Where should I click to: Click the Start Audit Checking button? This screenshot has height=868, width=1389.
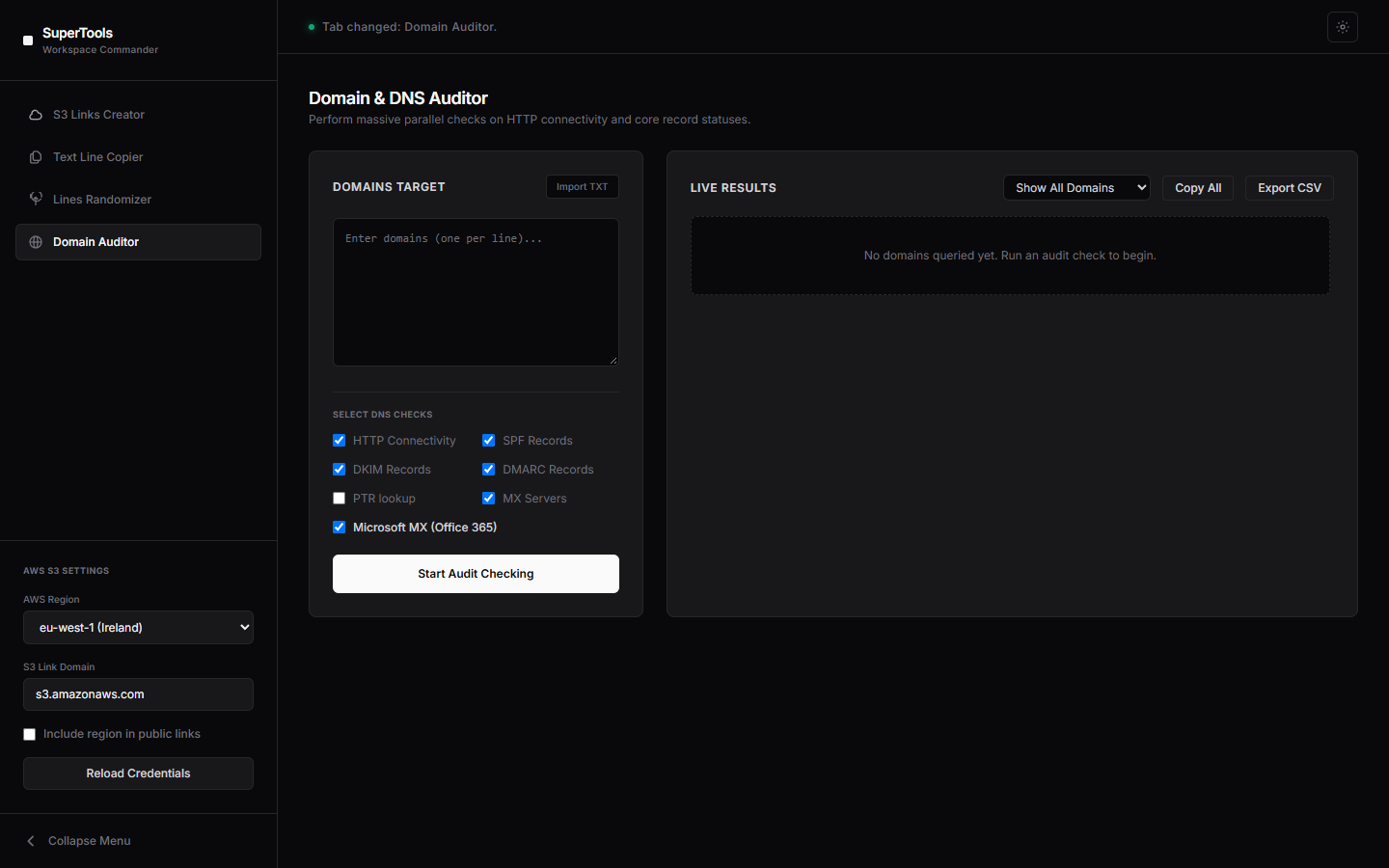[x=476, y=574]
